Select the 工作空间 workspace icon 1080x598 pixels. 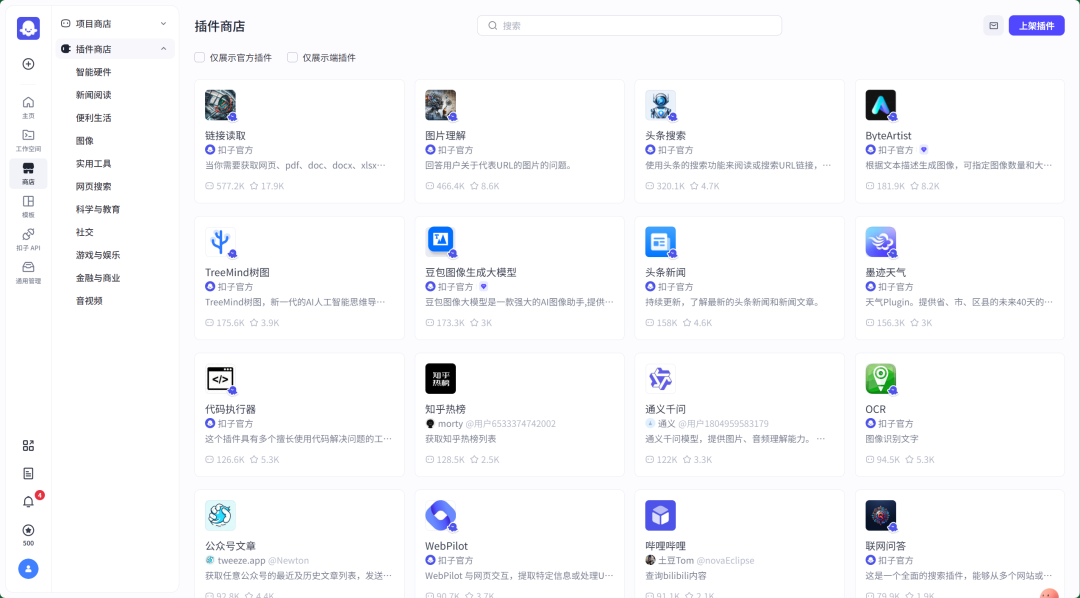pyautogui.click(x=28, y=137)
